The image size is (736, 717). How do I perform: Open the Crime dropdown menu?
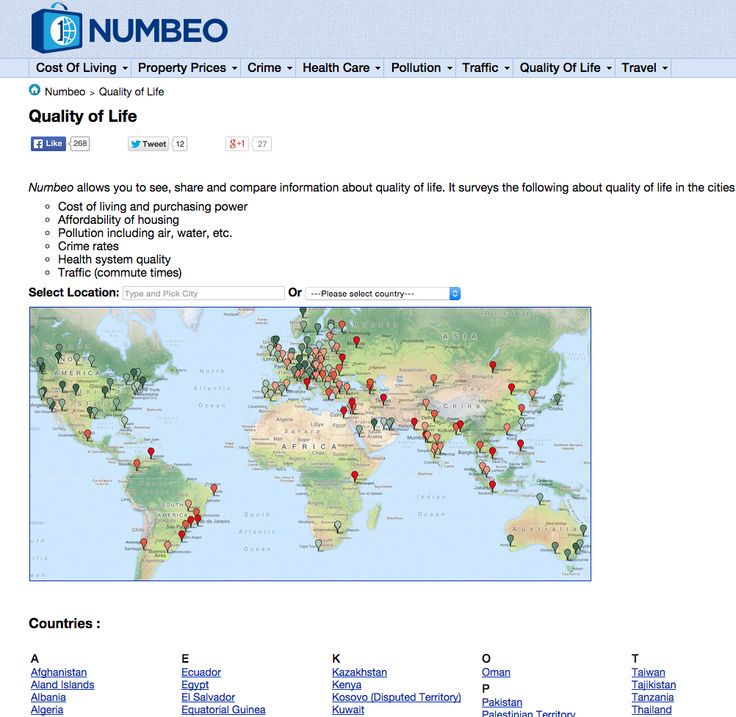270,68
